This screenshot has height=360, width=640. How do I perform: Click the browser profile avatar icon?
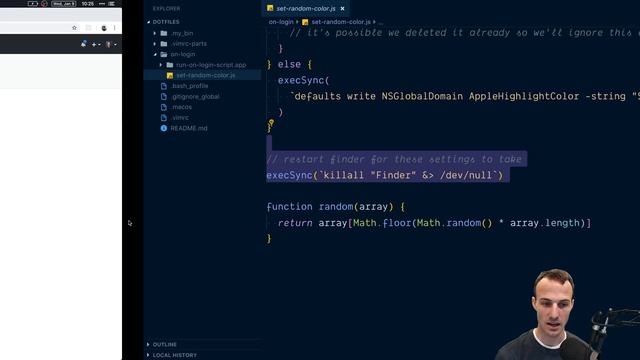coord(104,28)
